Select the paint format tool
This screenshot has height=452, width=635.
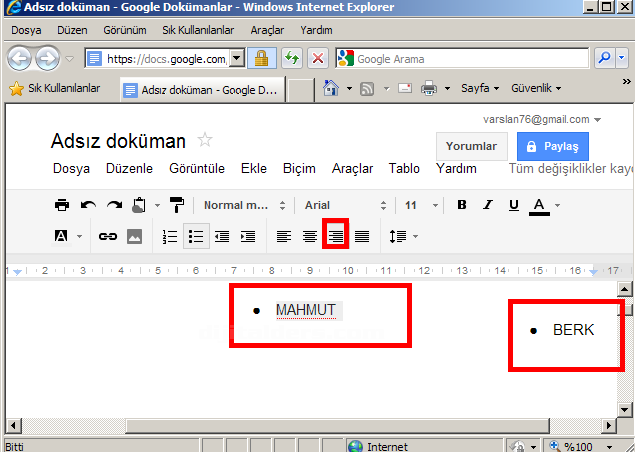(177, 205)
